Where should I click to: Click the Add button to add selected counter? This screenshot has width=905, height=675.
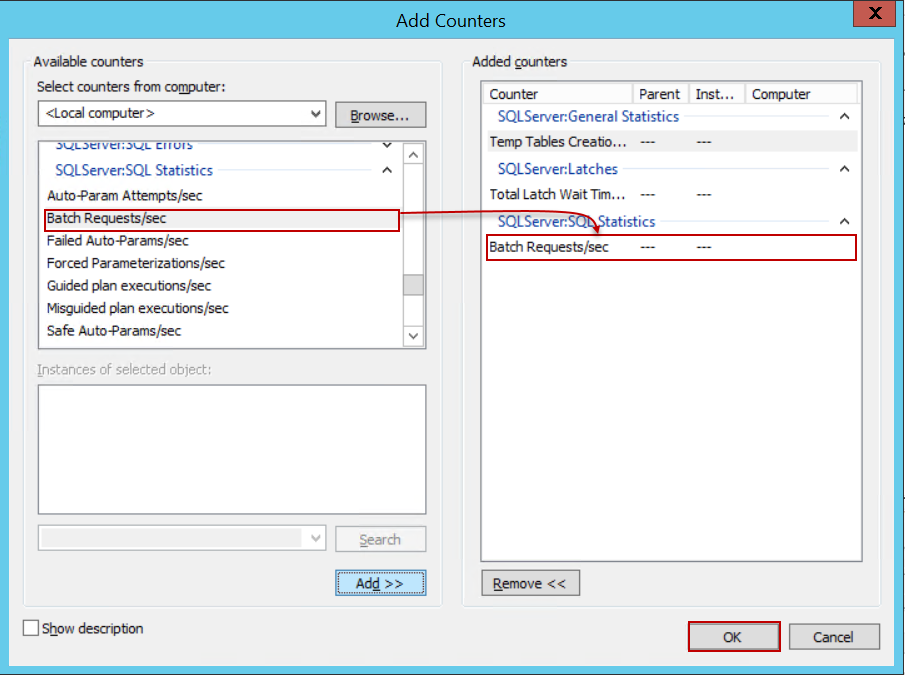click(x=380, y=583)
